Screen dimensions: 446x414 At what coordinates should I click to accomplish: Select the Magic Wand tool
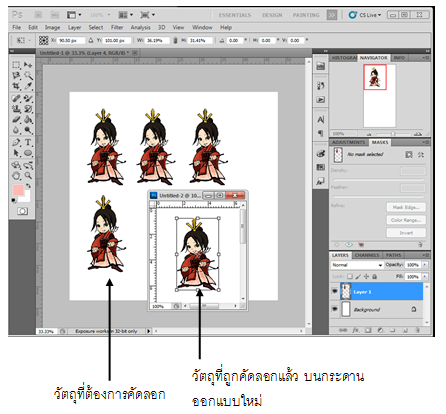[28, 75]
